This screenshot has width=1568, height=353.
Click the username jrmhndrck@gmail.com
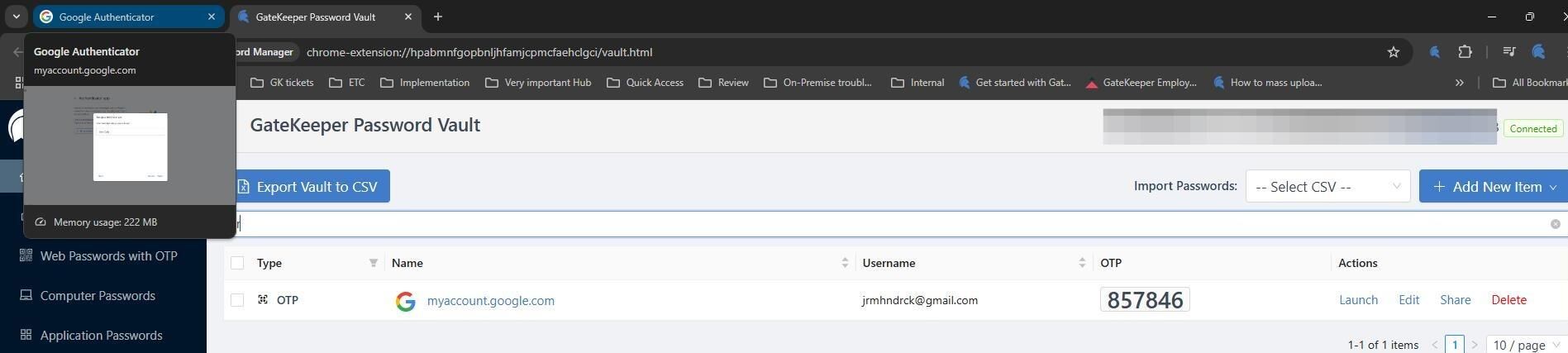(x=919, y=300)
